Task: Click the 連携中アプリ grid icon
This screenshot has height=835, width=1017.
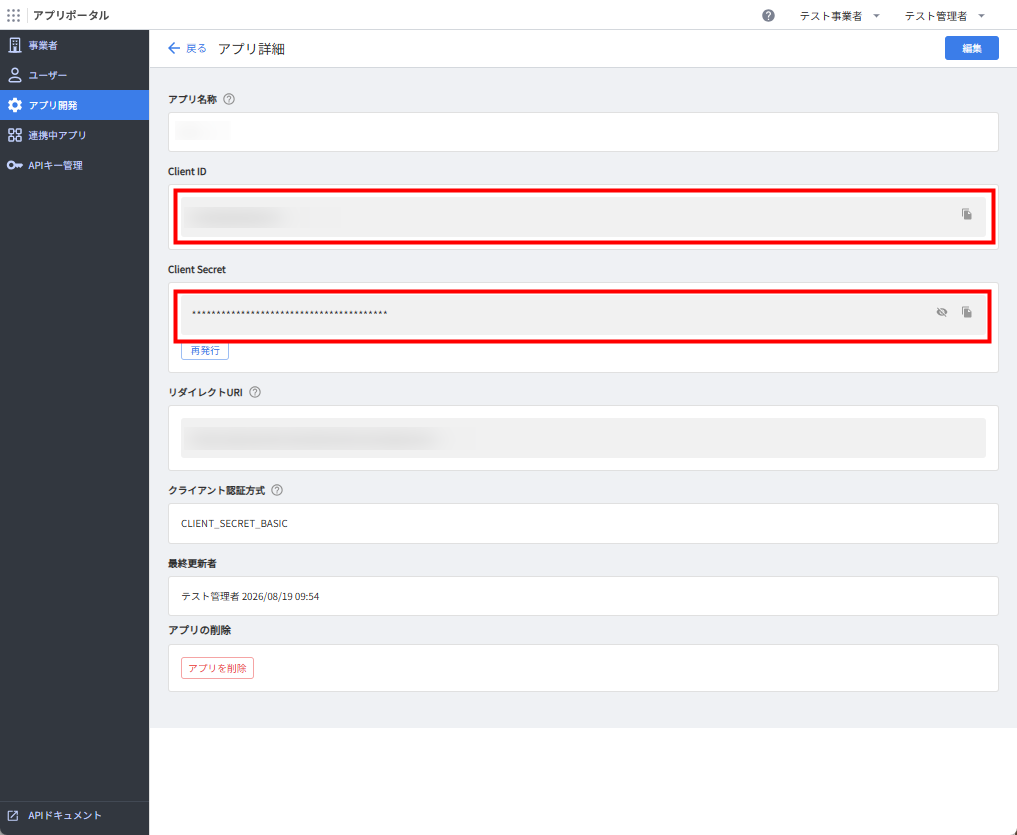Action: click(14, 135)
